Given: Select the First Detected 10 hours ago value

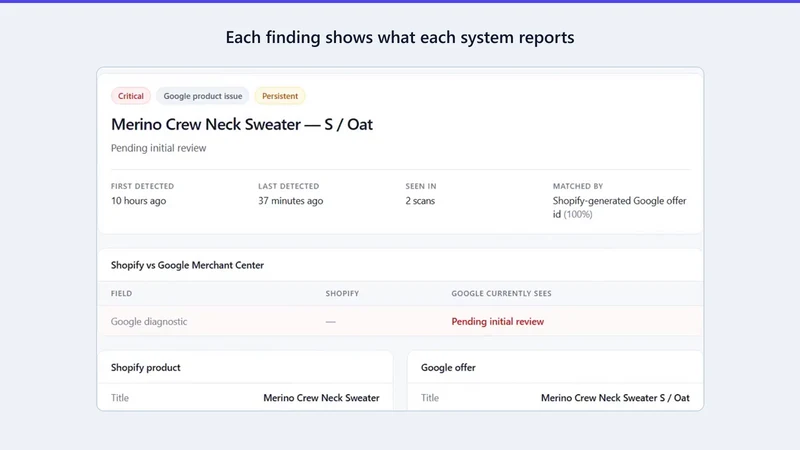Looking at the screenshot, I should click(138, 201).
